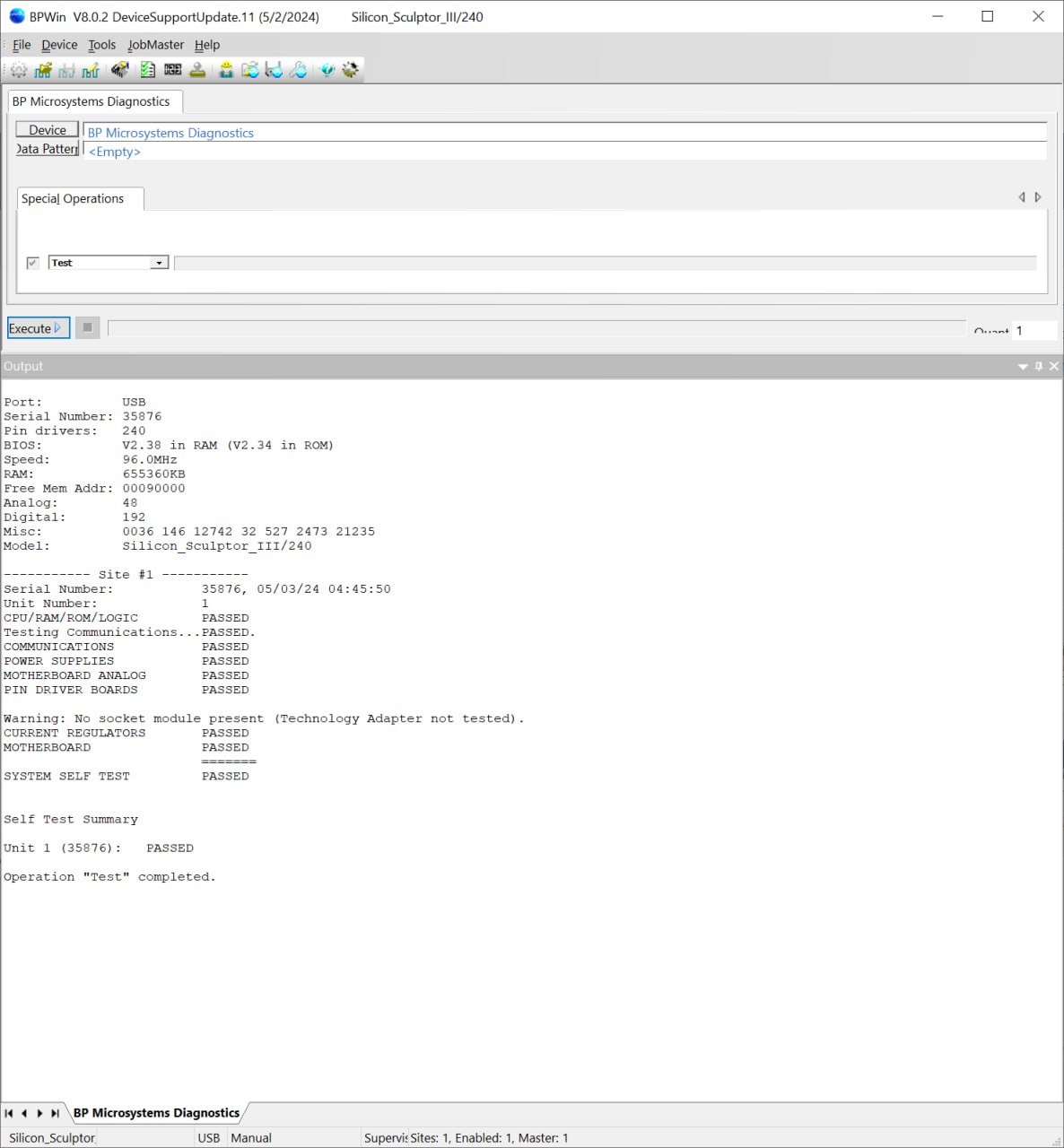
Task: Click the Quantity field showing 1
Action: click(1034, 331)
